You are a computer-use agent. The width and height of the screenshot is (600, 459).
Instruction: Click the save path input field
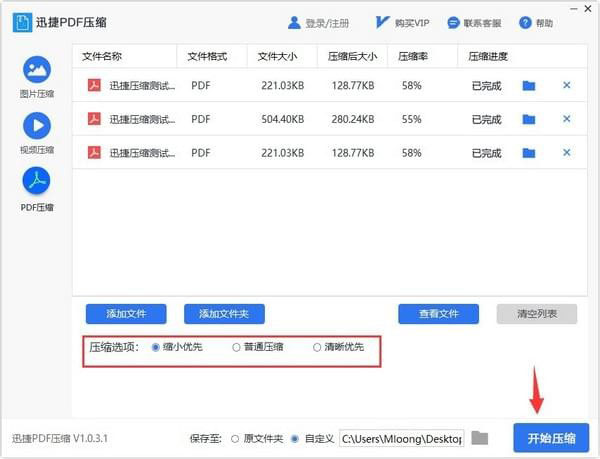coord(401,438)
